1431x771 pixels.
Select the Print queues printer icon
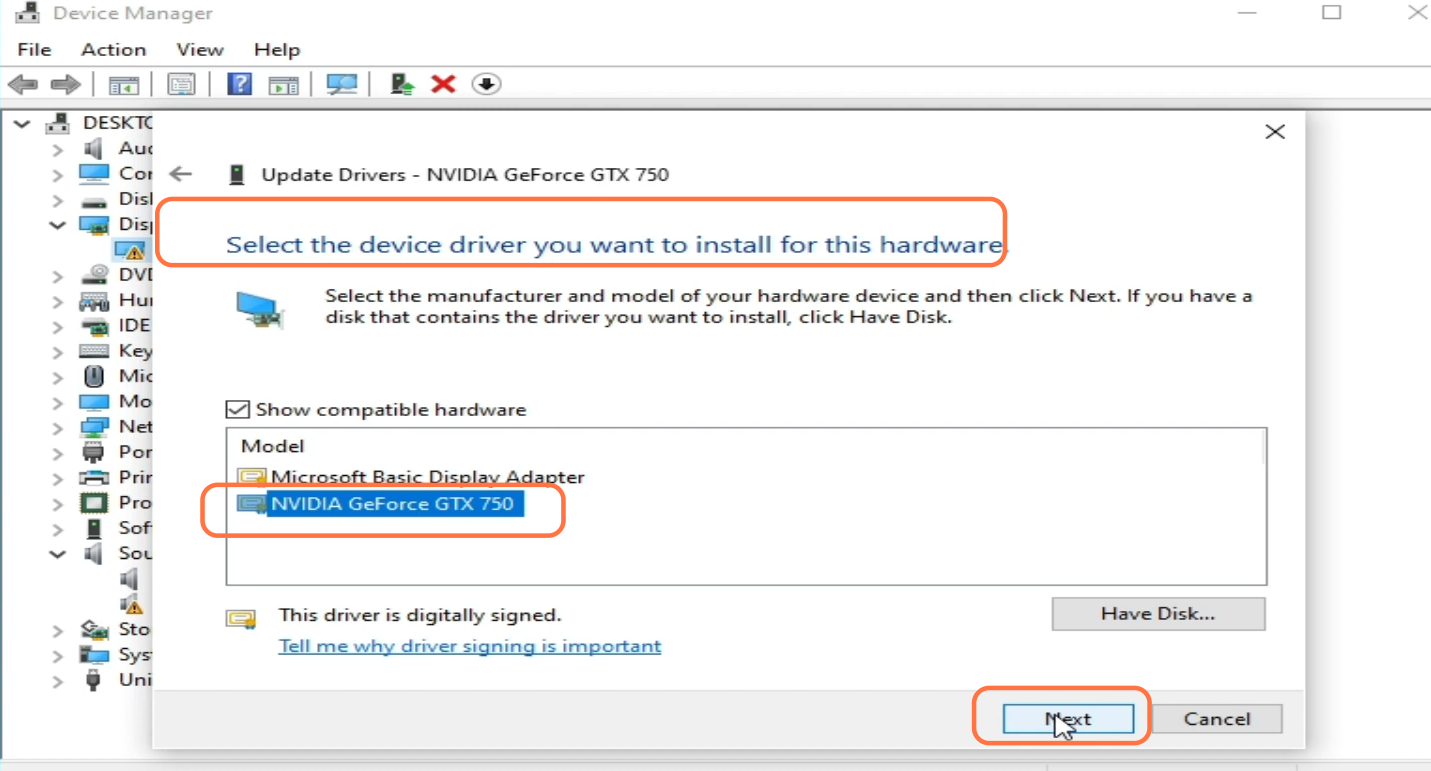point(94,477)
